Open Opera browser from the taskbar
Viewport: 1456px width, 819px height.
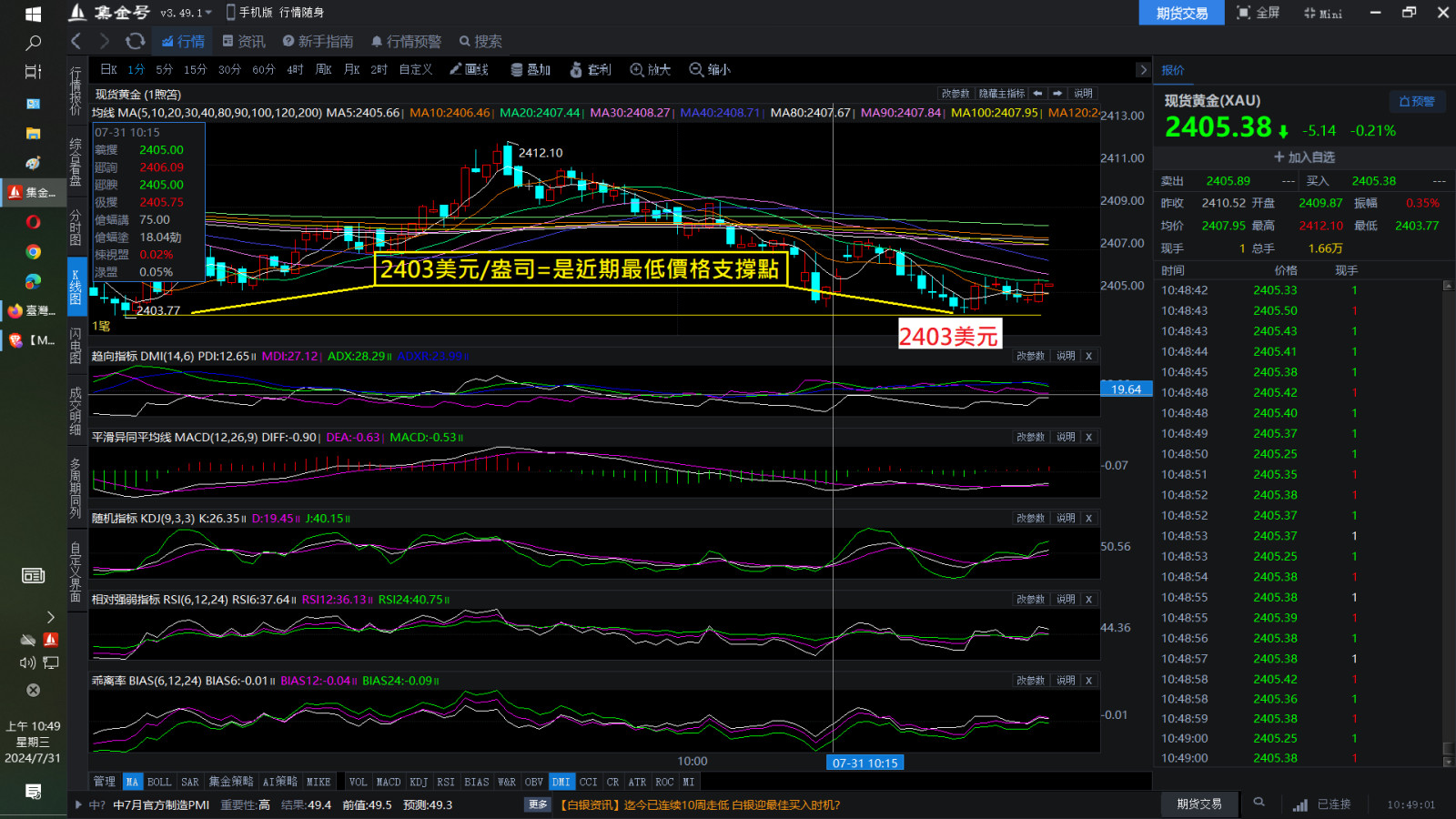coord(33,222)
